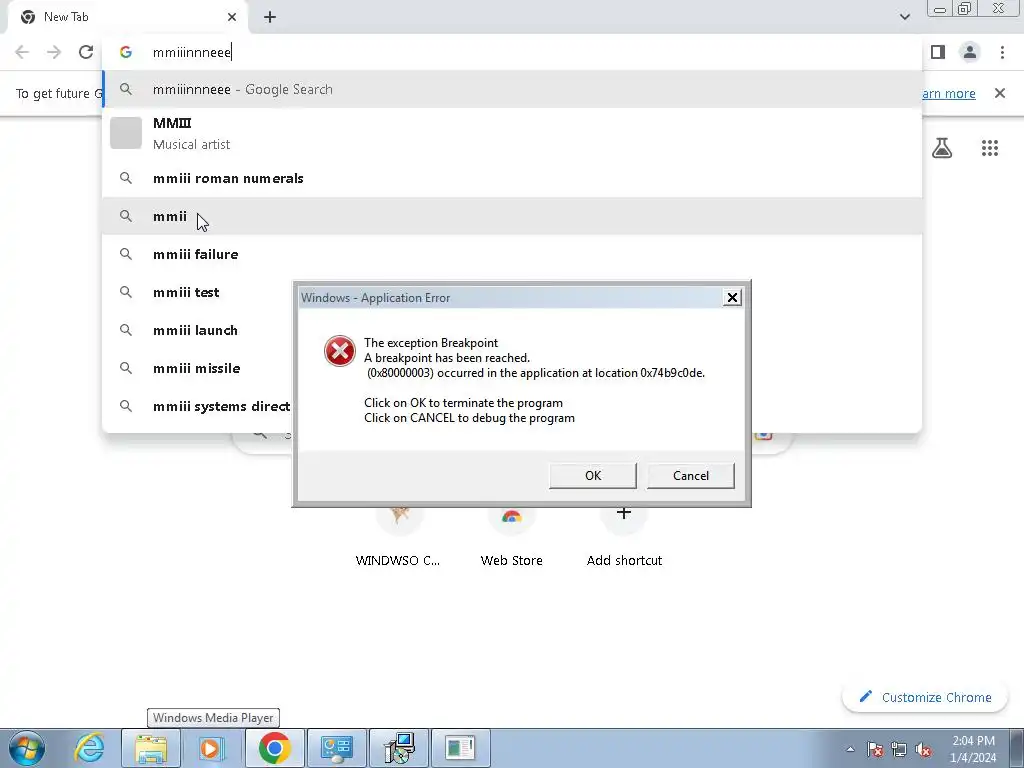The height and width of the screenshot is (768, 1024).
Task: Open the last taskbar application window icon
Action: tap(460, 748)
